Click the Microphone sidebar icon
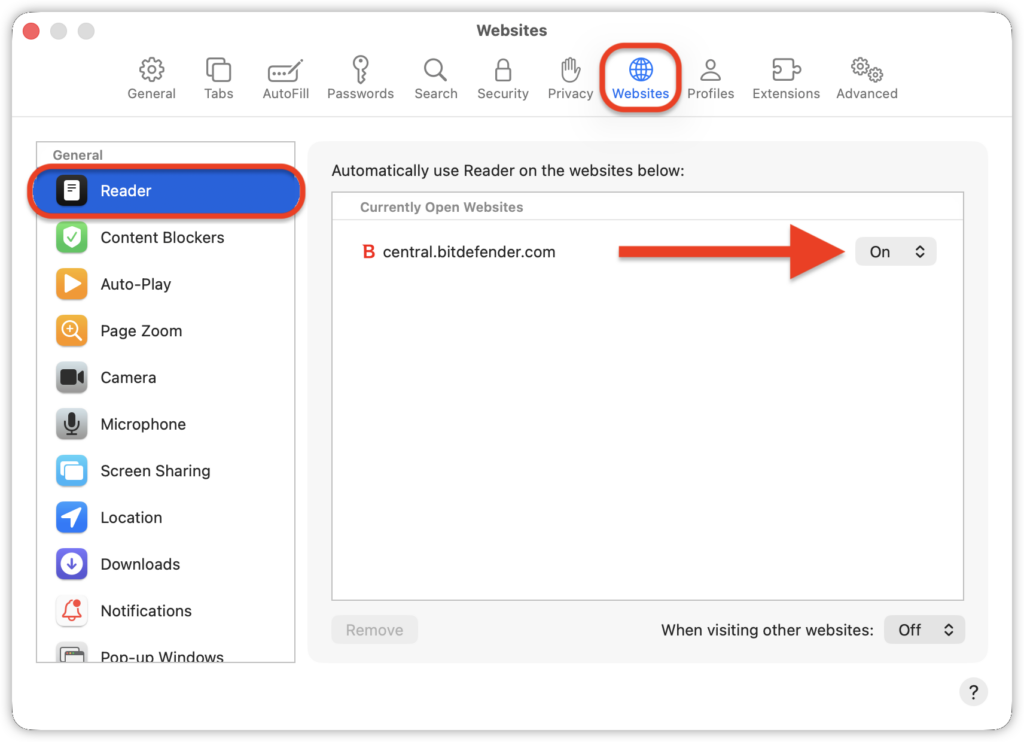Image resolution: width=1024 pixels, height=742 pixels. pos(72,424)
